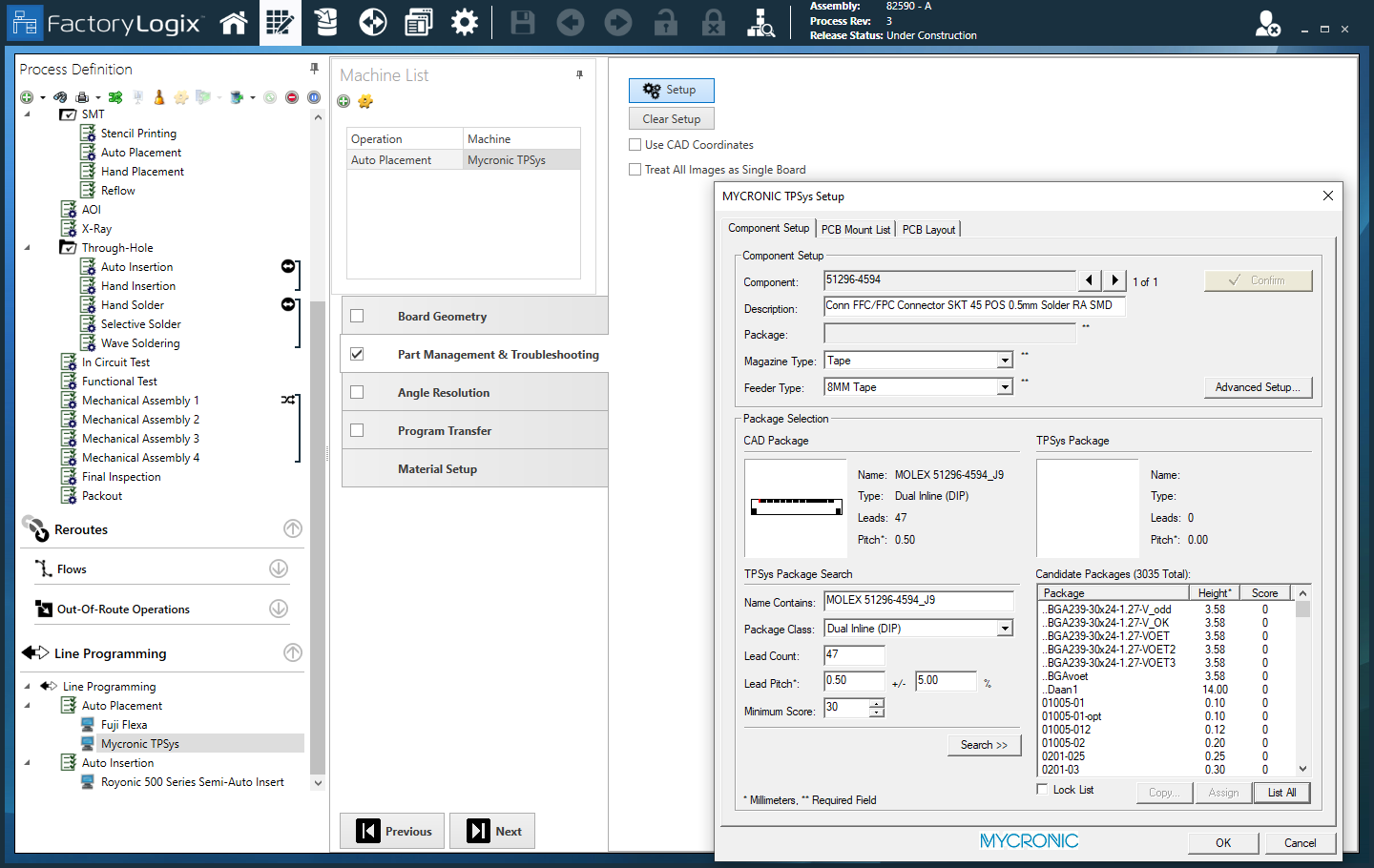This screenshot has height=868, width=1374.
Task: Click the blue pause icon in Process Definition toolbar
Action: 313,96
